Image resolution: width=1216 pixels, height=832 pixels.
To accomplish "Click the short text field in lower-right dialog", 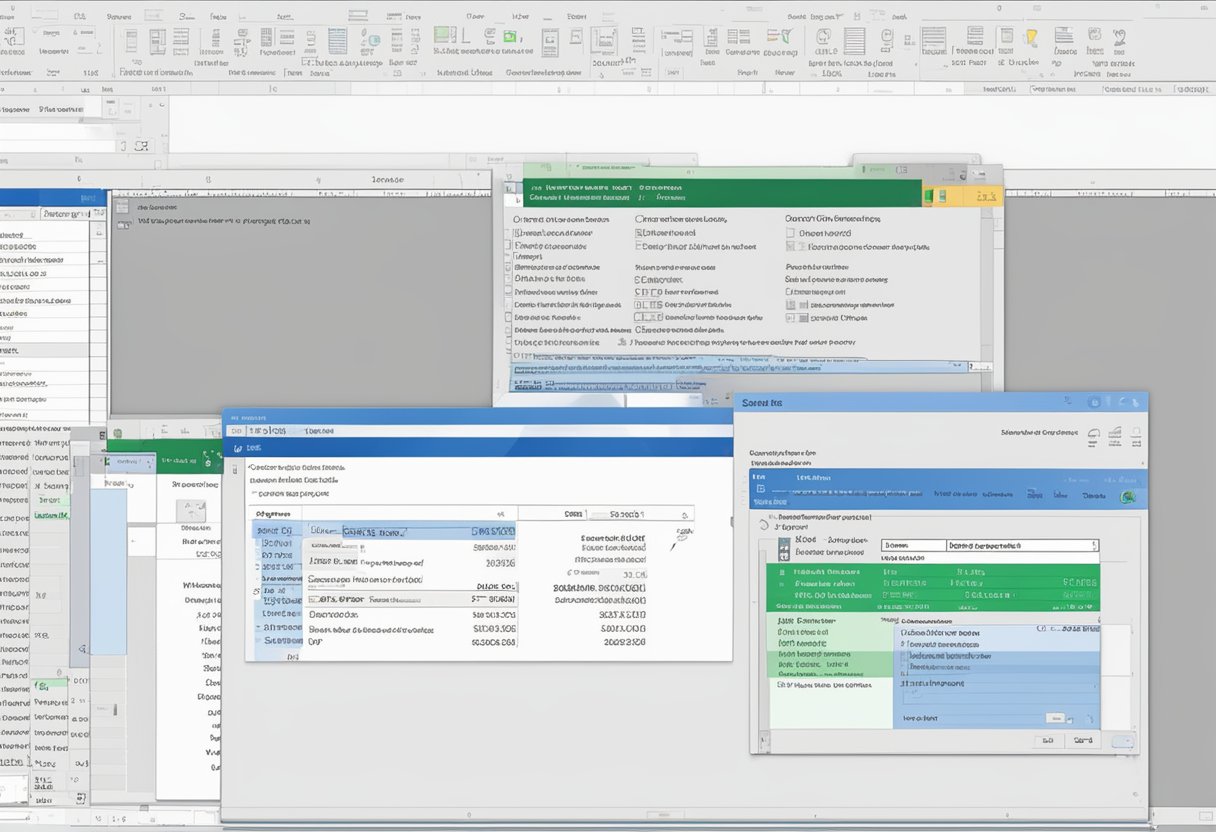I will coord(912,546).
